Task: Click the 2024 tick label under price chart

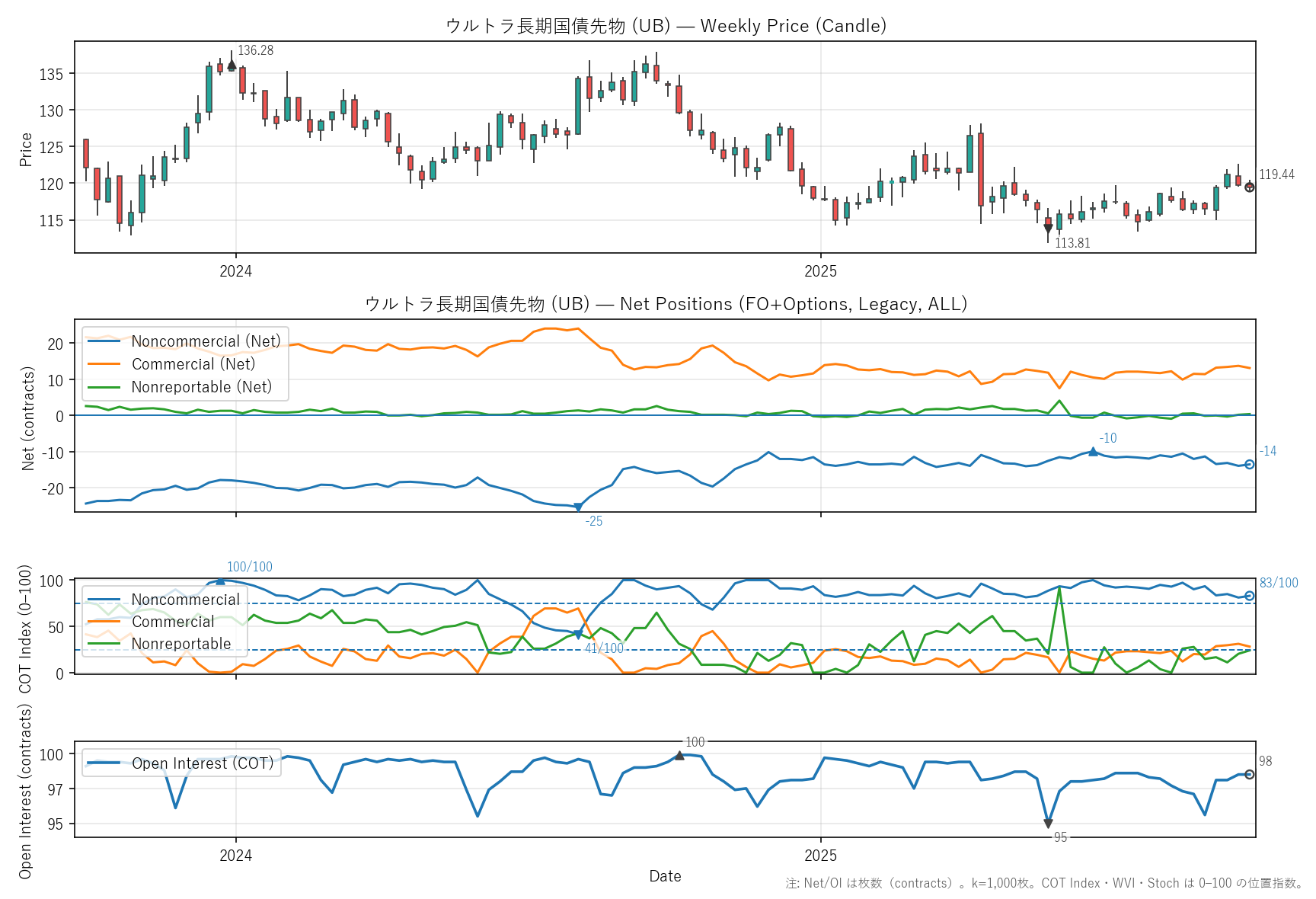Action: (235, 271)
